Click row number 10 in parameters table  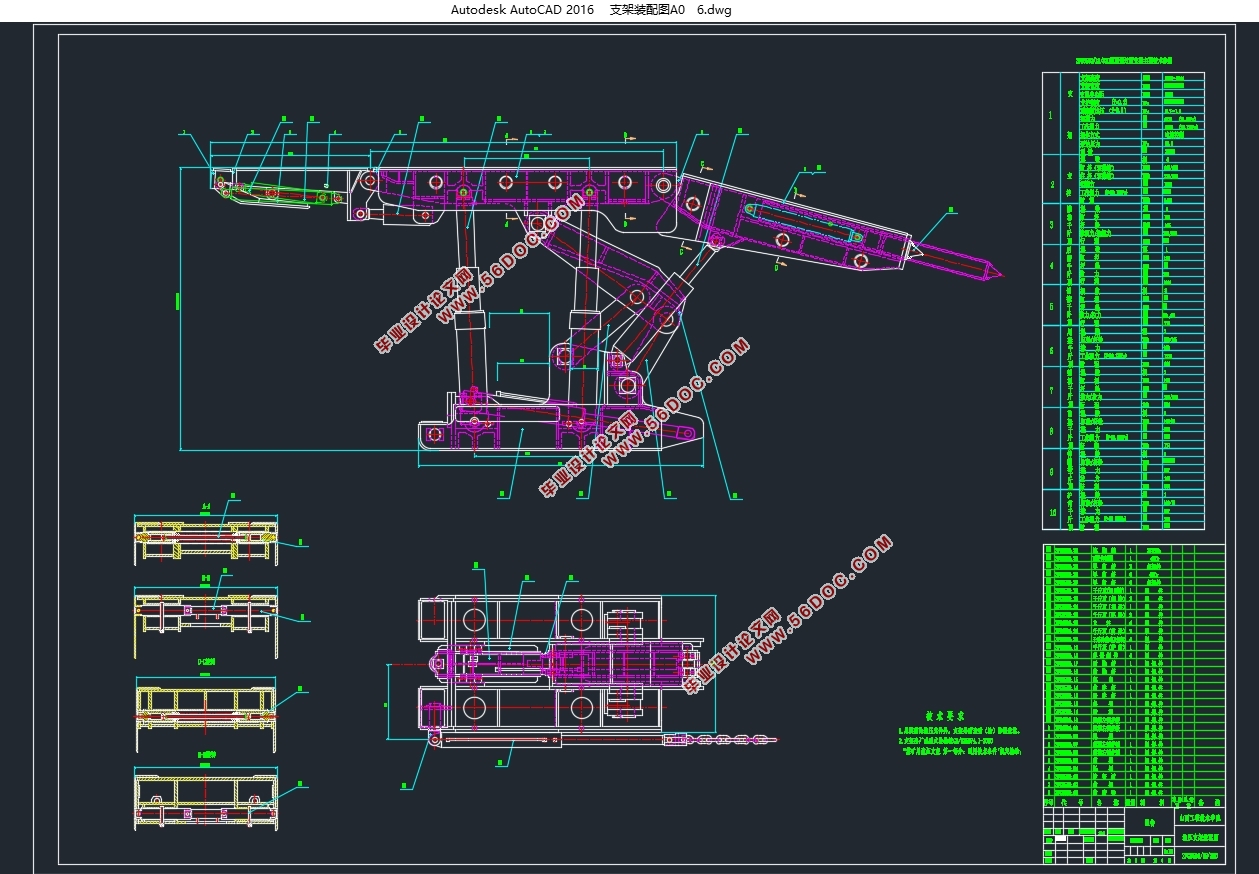(x=1050, y=510)
